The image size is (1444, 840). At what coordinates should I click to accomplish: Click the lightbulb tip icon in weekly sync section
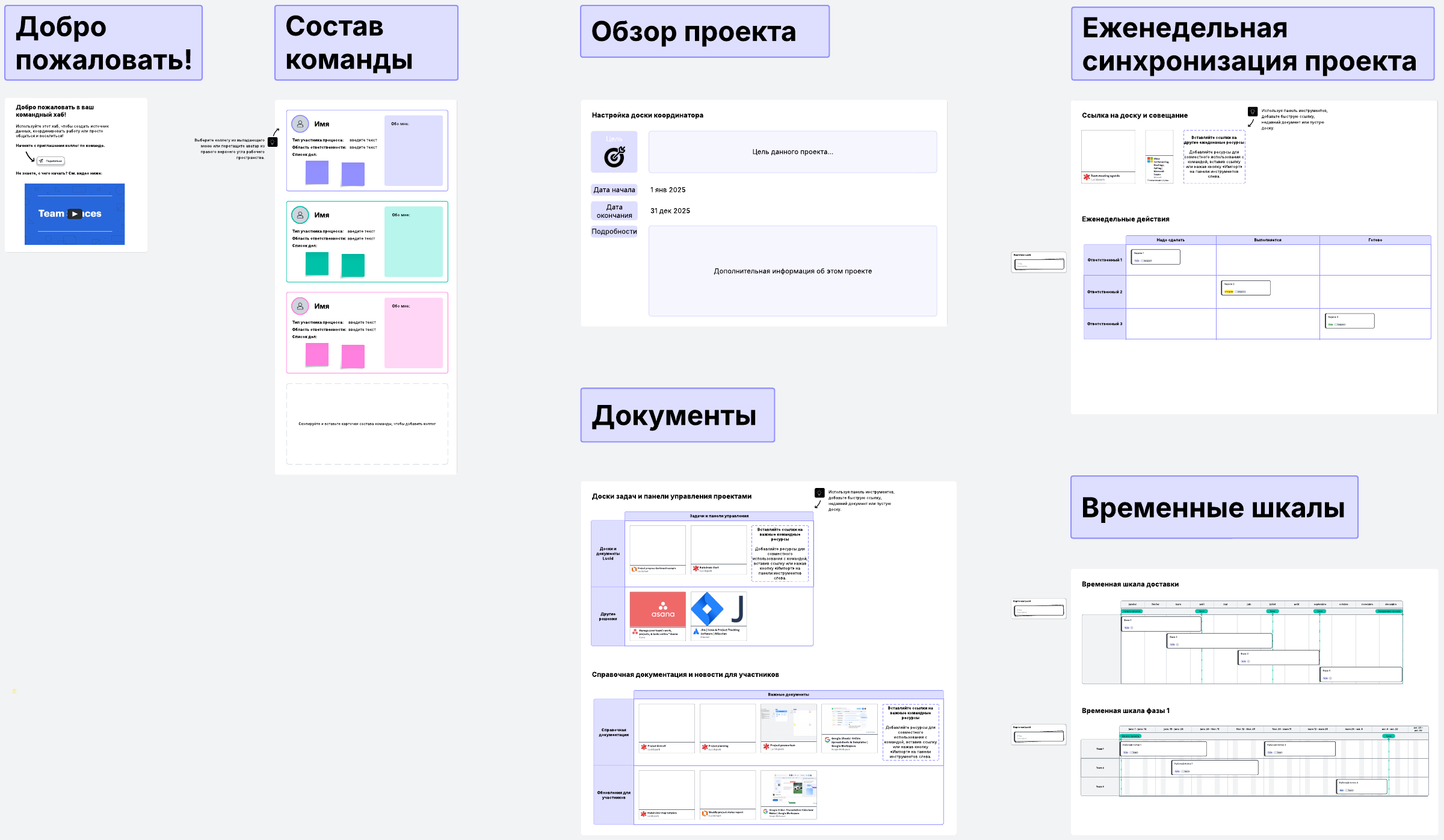point(1252,111)
